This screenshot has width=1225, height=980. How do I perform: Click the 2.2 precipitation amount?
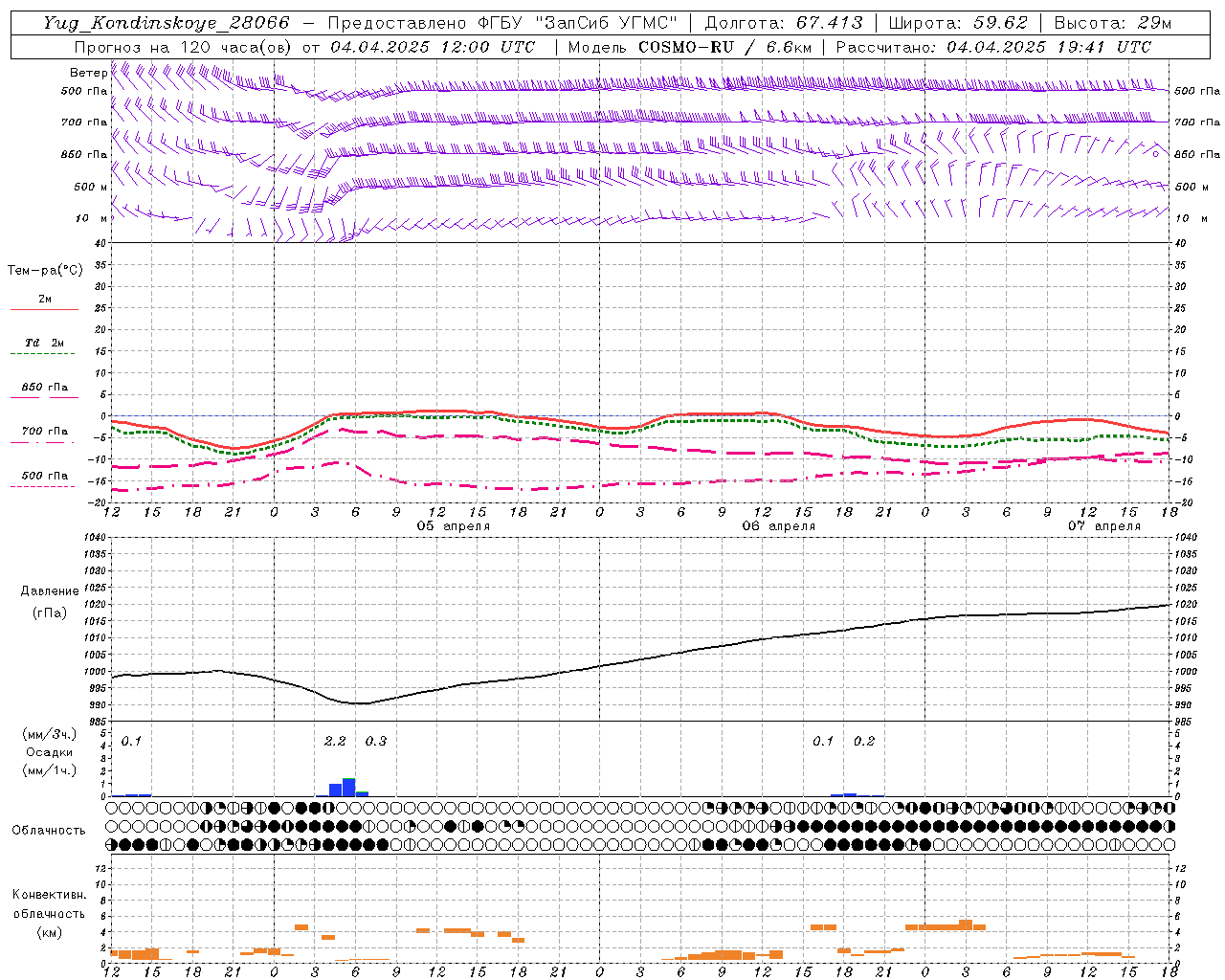[x=335, y=742]
